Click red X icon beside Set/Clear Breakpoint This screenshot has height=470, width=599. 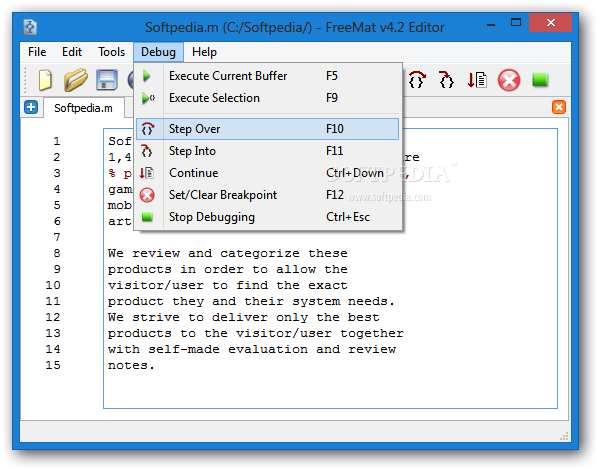click(147, 195)
